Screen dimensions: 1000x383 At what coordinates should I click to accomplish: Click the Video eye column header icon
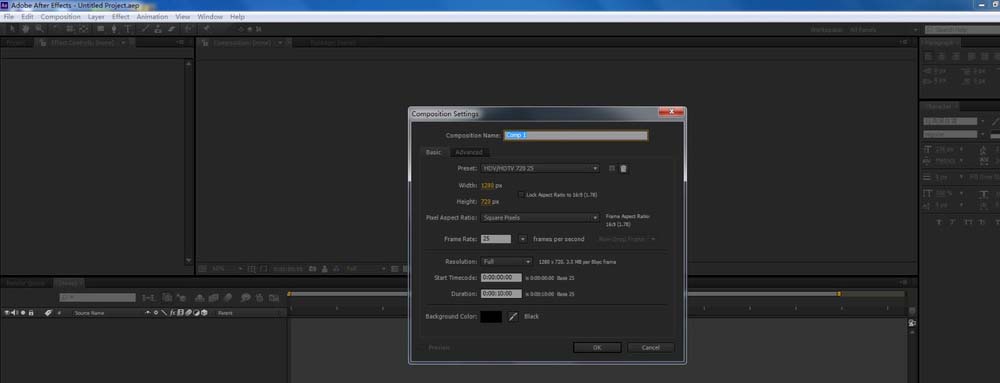coord(7,313)
